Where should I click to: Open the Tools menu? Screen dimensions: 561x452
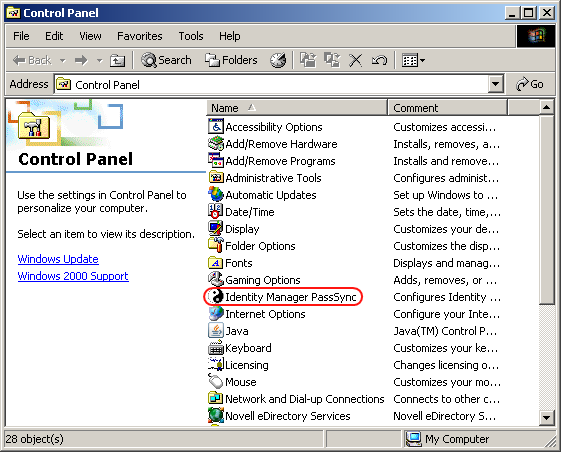point(191,36)
